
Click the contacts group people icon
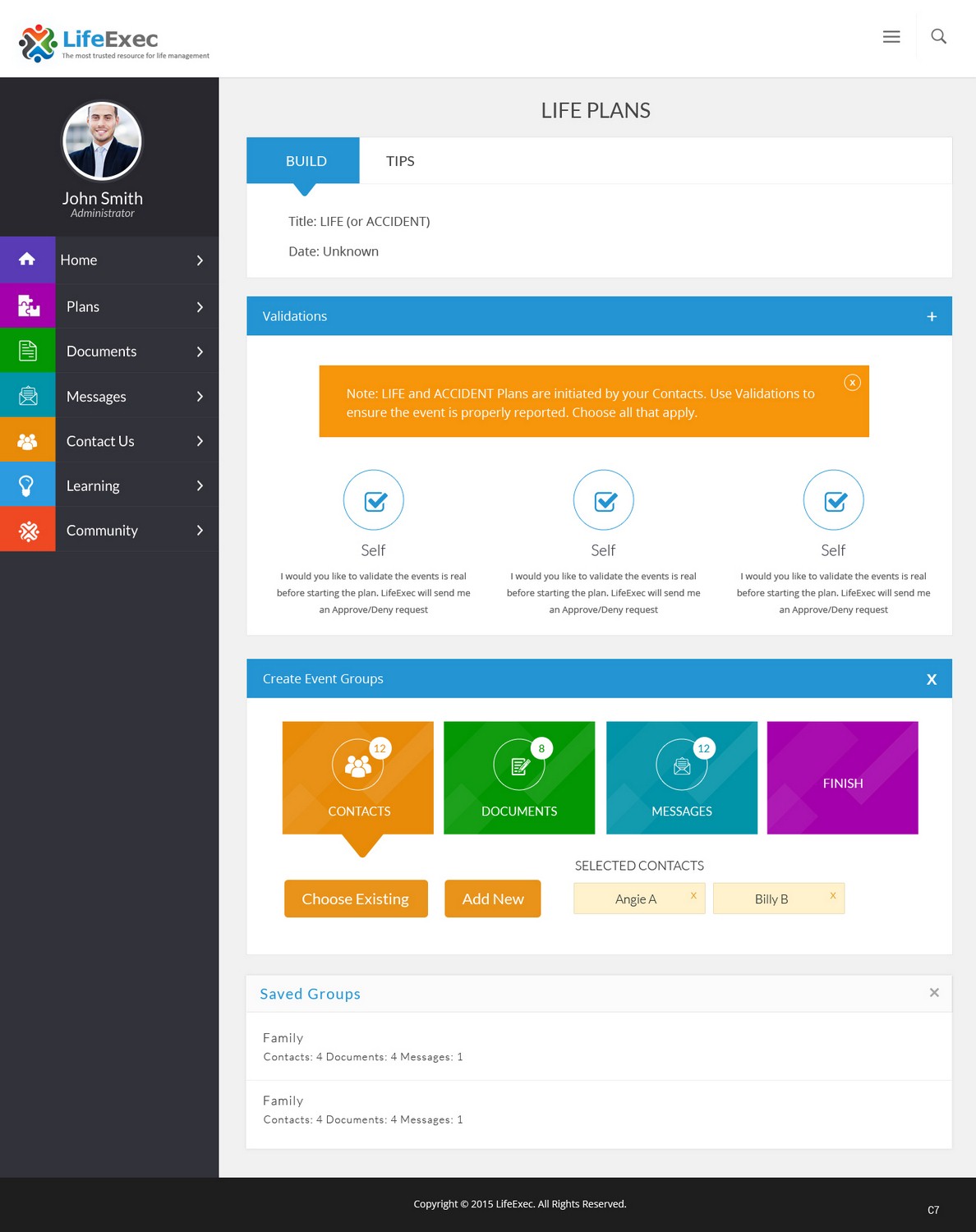357,765
